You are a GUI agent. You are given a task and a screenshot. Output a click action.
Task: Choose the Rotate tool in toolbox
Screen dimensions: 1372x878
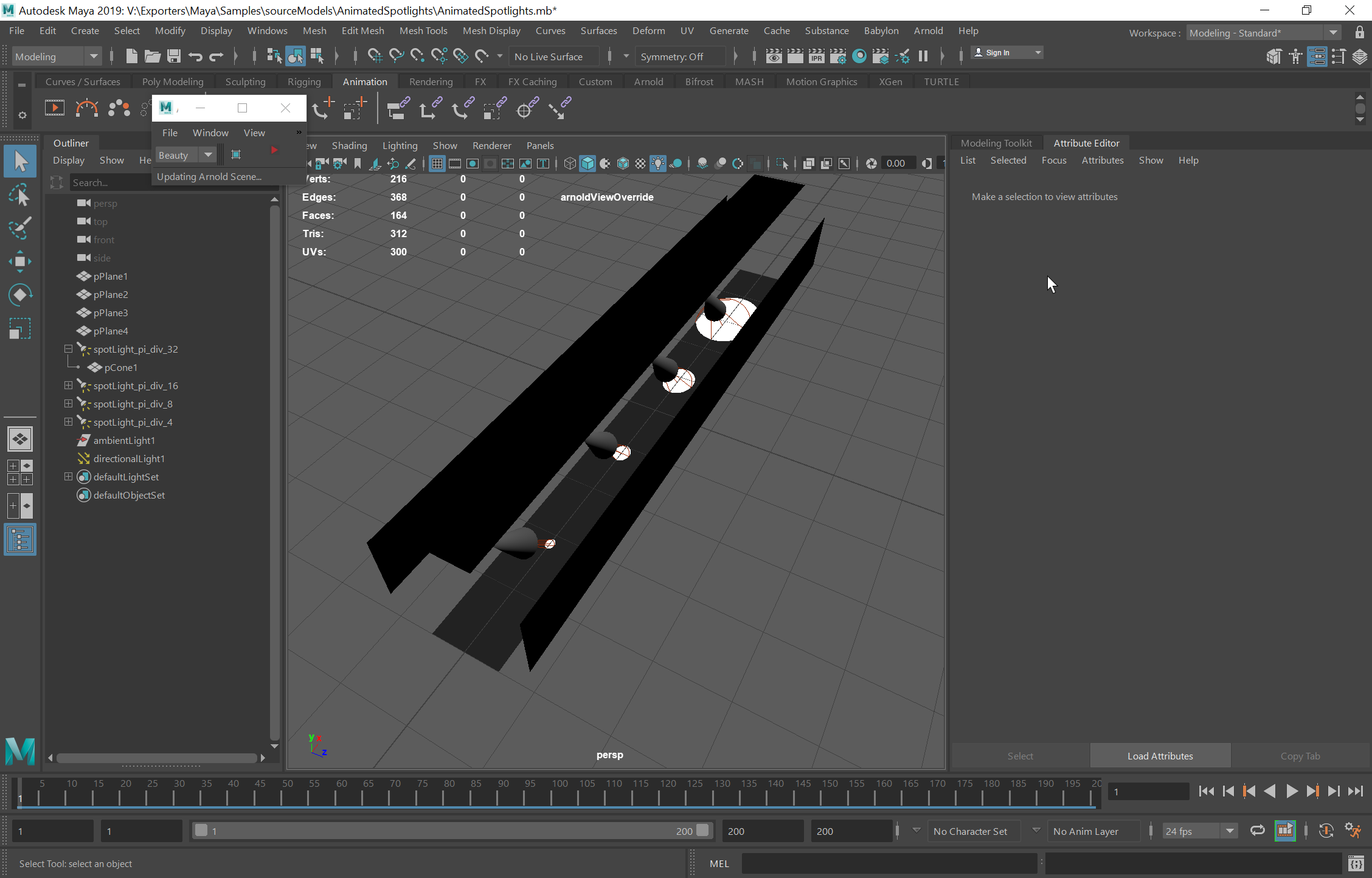point(20,295)
